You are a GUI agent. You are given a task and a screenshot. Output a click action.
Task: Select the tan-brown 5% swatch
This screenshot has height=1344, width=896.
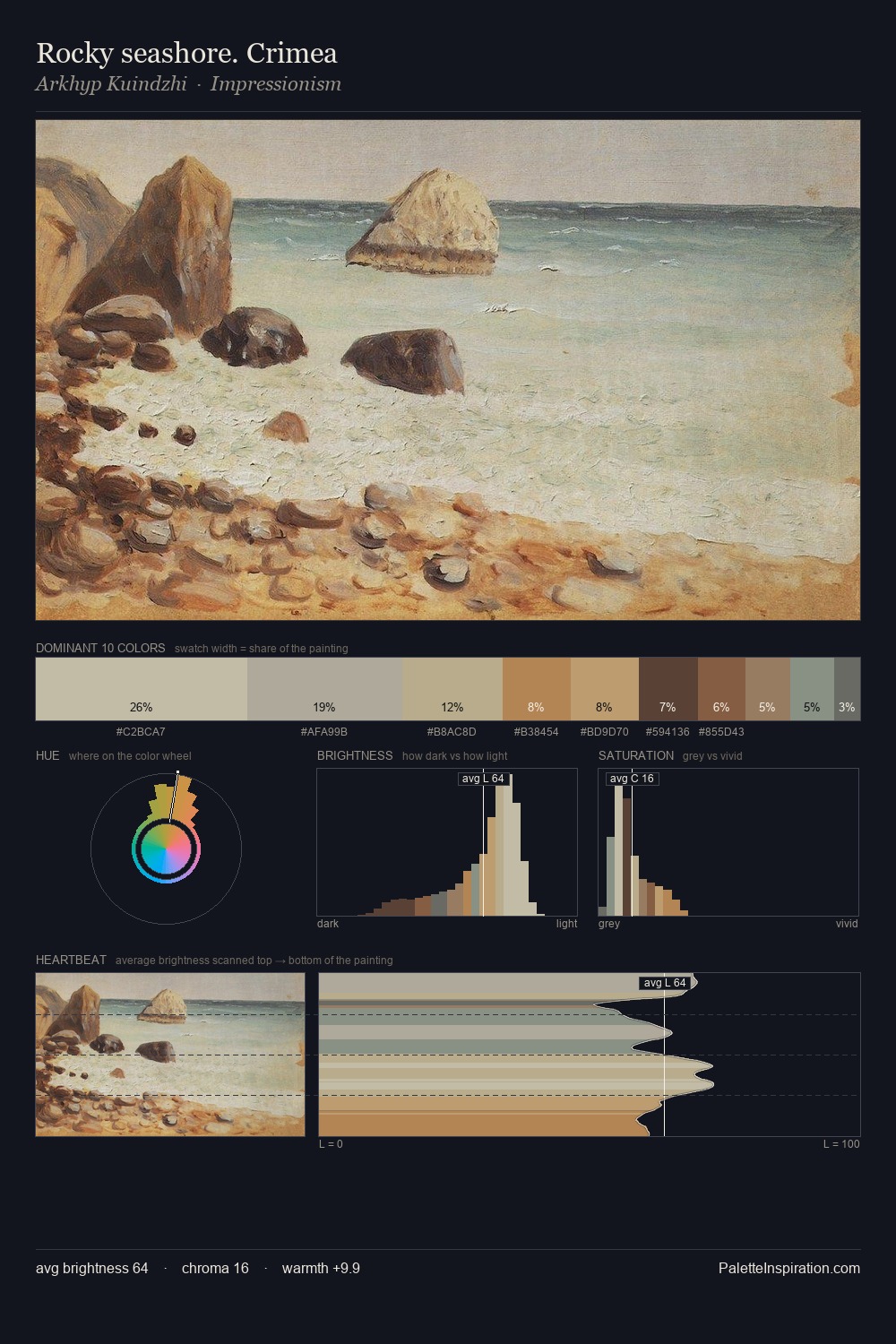(768, 688)
